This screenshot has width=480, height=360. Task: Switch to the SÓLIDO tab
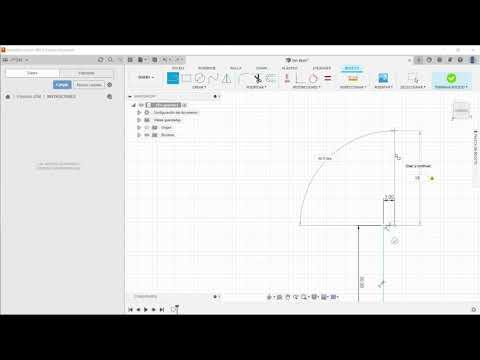click(x=178, y=68)
